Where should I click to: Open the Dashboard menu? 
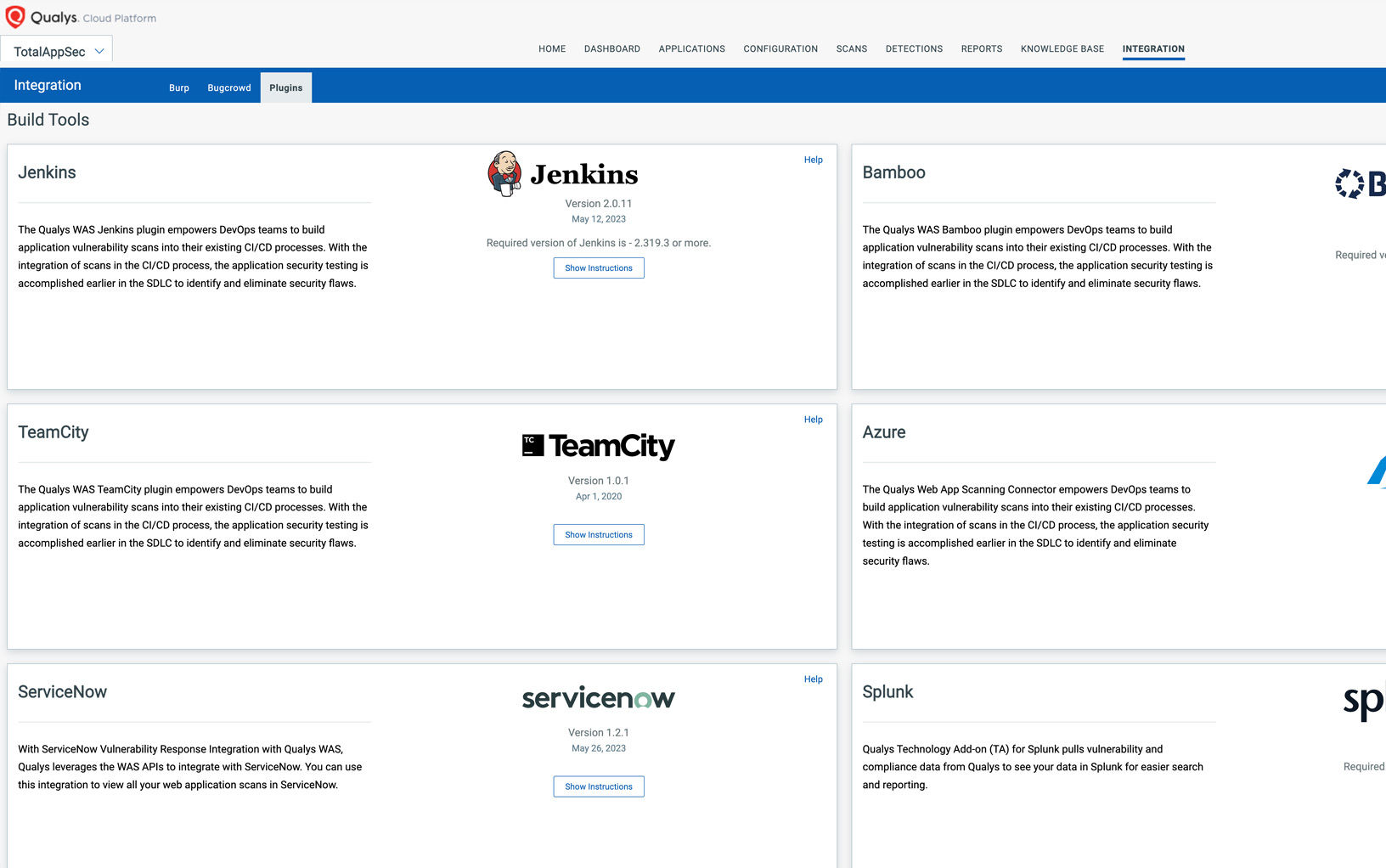click(611, 48)
